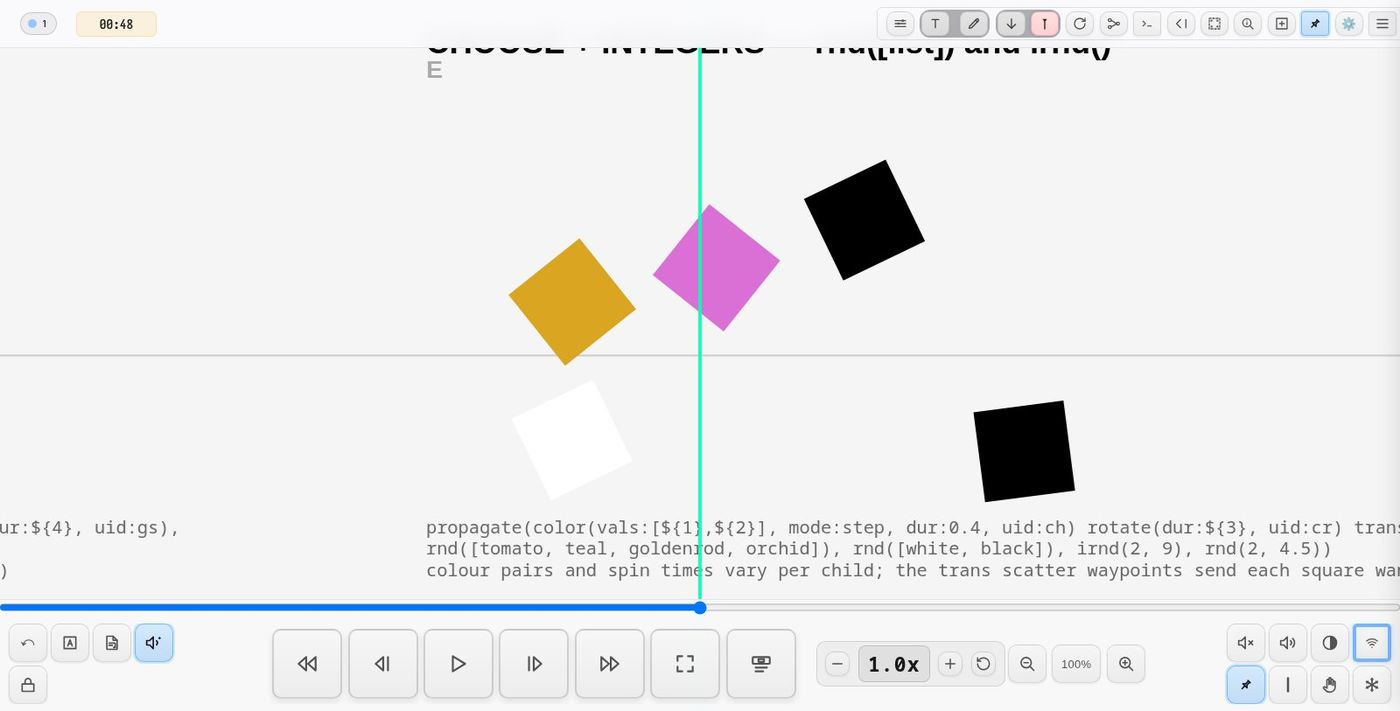Open the gear settings icon
The image size is (1400, 711).
tap(1349, 24)
